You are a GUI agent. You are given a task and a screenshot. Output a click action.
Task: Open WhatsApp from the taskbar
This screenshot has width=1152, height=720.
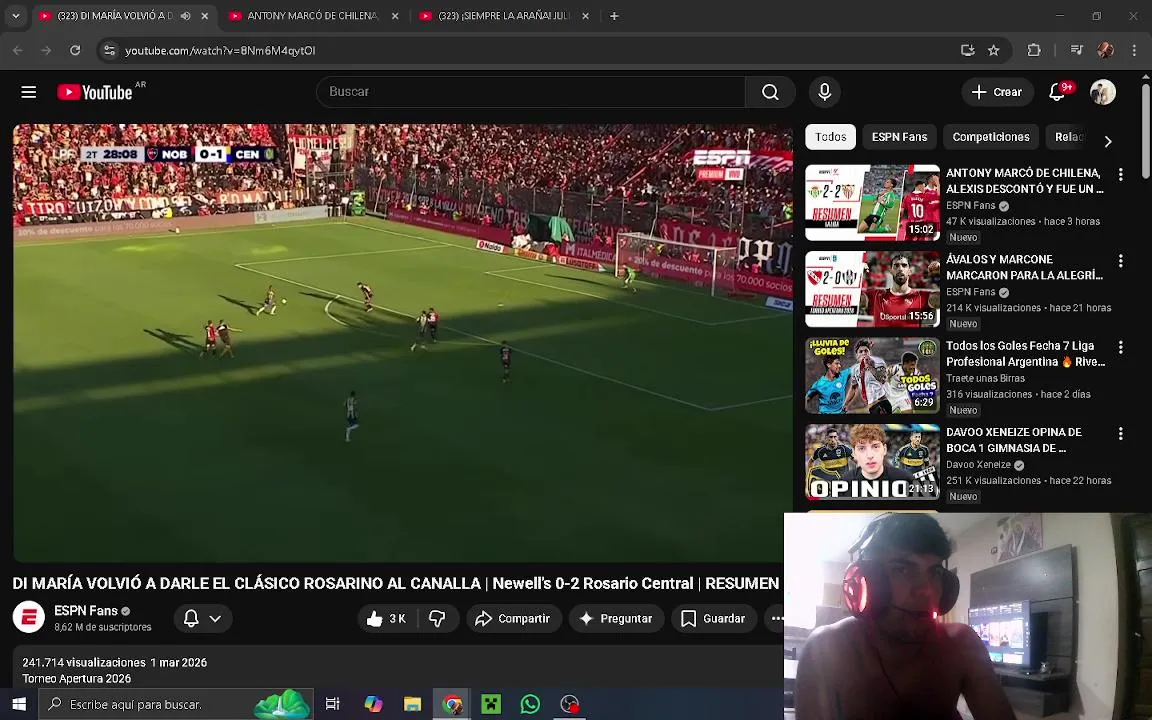click(x=530, y=704)
